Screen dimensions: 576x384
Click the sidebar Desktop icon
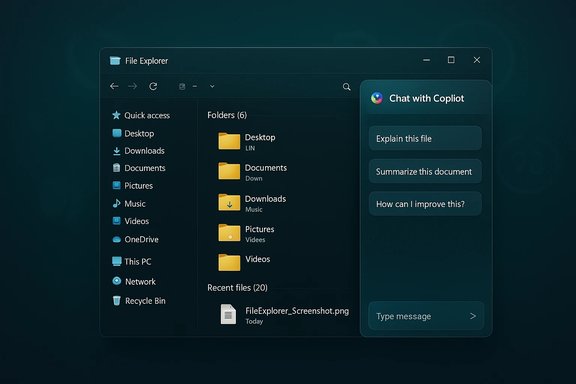click(x=116, y=133)
